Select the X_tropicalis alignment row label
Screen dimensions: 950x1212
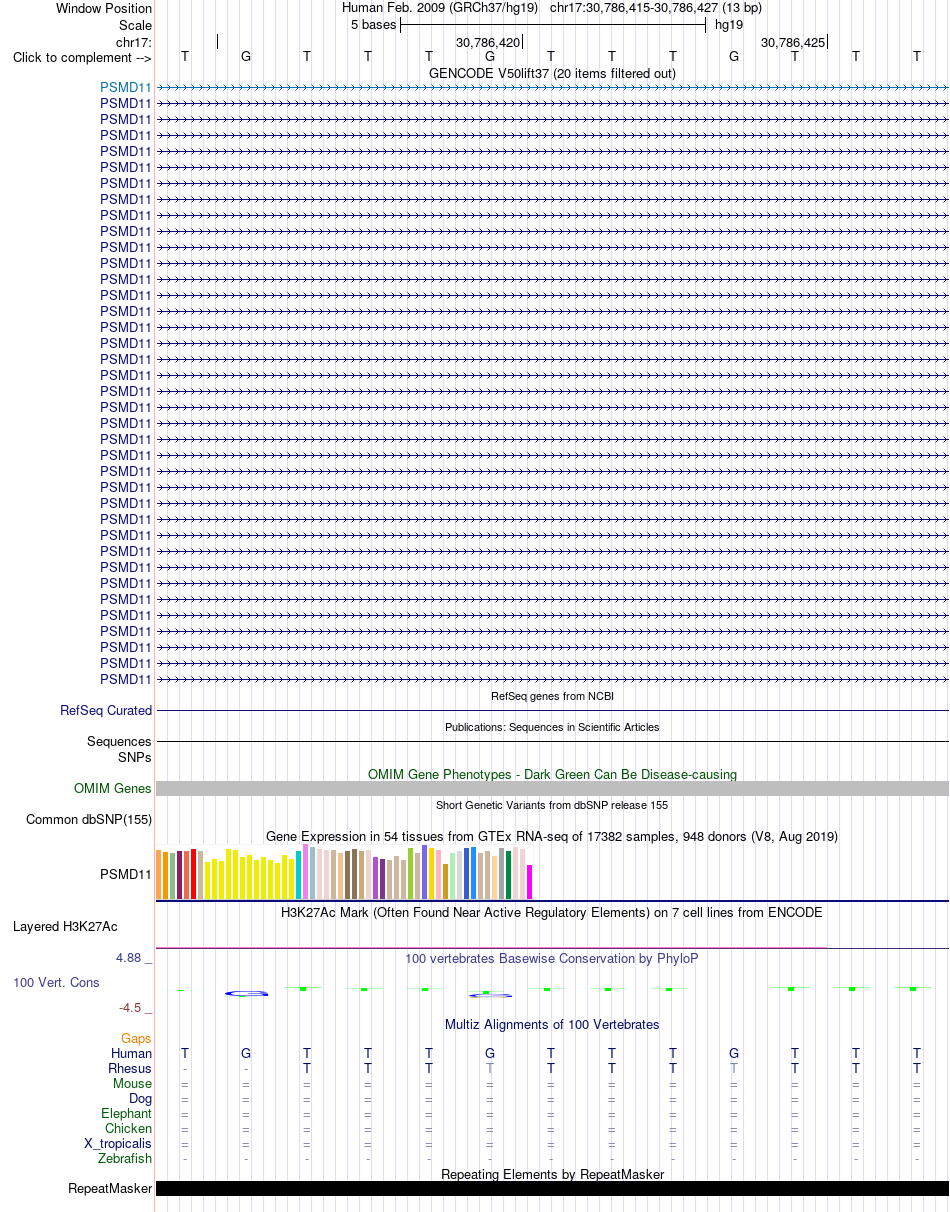(118, 1143)
